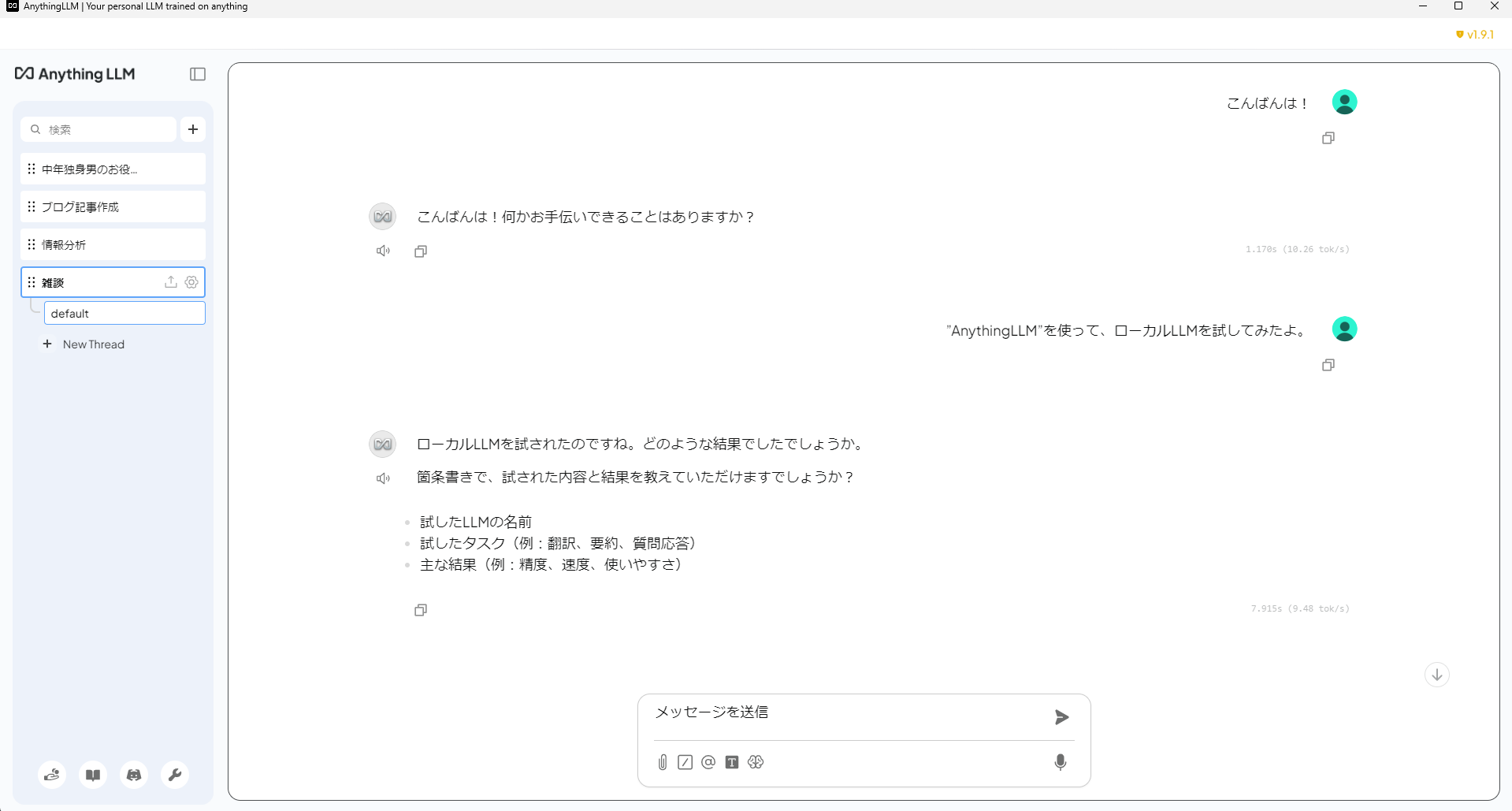
Task: Click the @ agent mention icon
Action: point(708,762)
